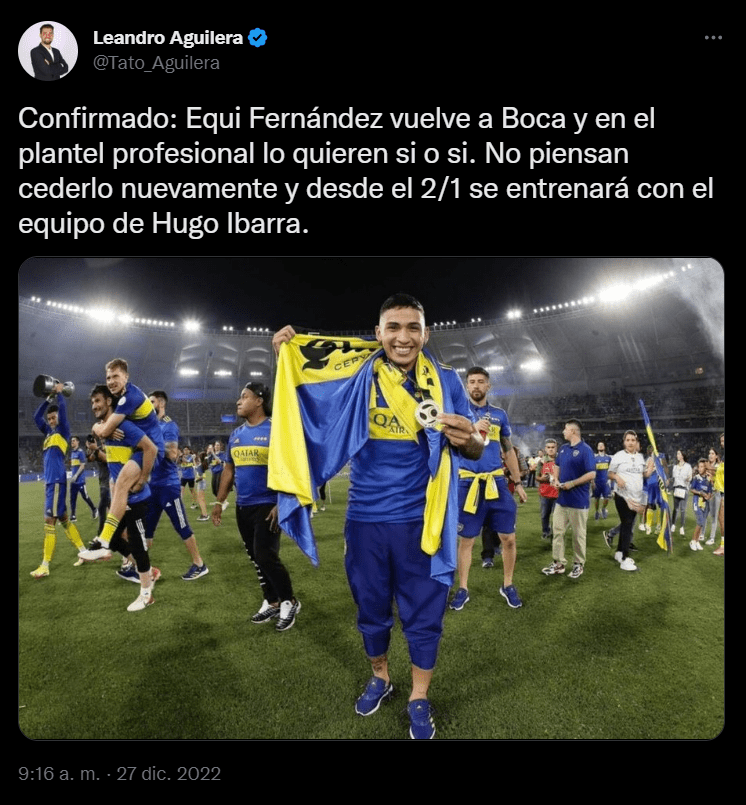Open Leandro Aguilera's round profile avatar
746x805 pixels.
(x=48, y=51)
